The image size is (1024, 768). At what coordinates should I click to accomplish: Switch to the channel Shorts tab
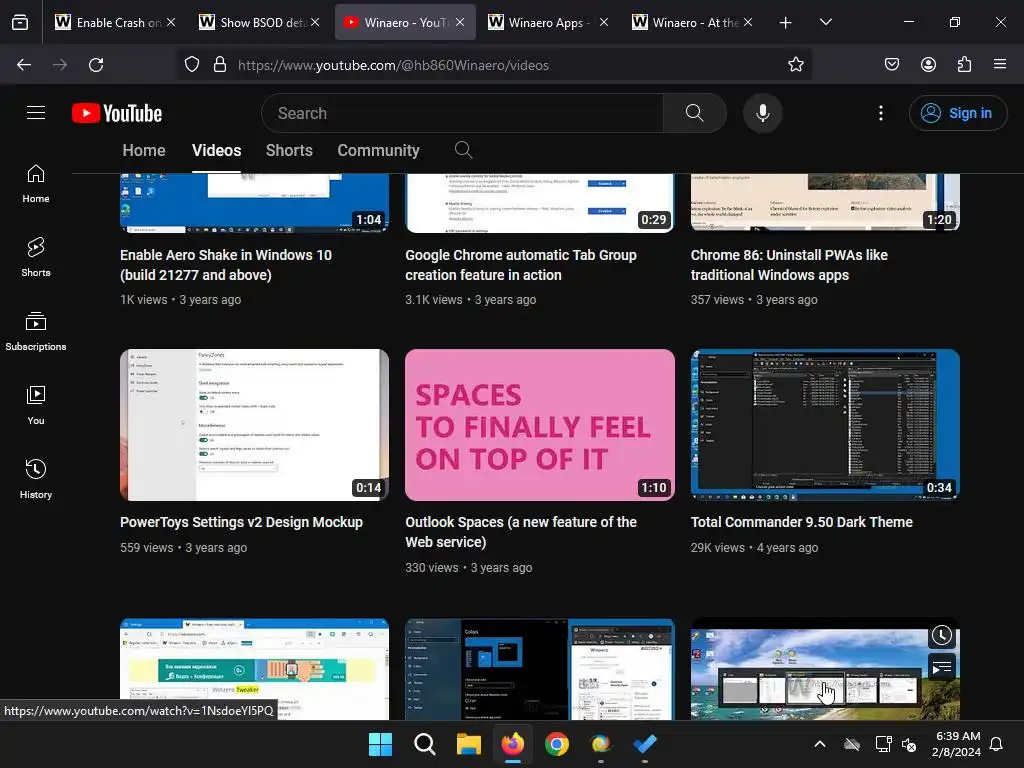point(289,150)
